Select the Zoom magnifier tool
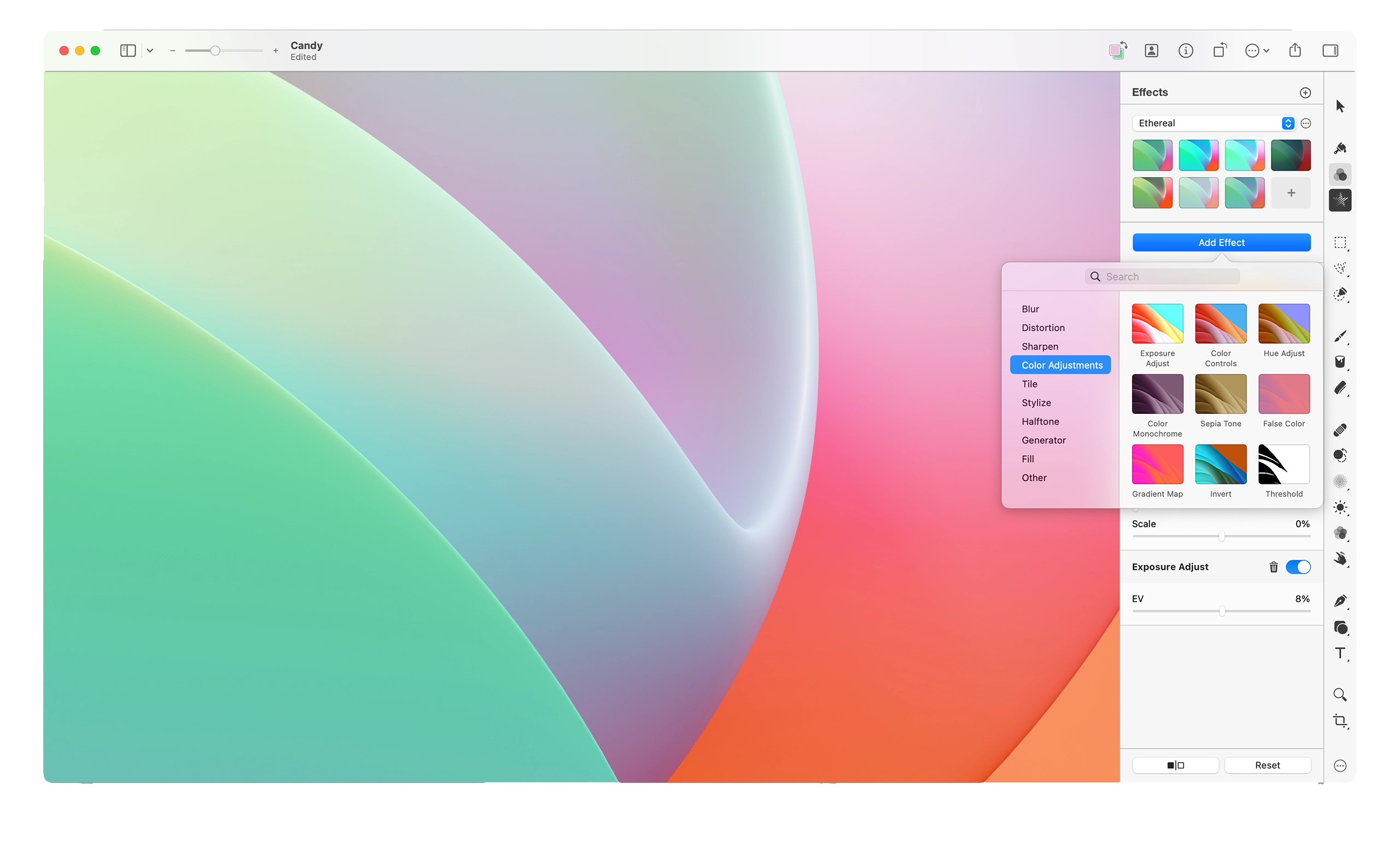 click(1340, 695)
